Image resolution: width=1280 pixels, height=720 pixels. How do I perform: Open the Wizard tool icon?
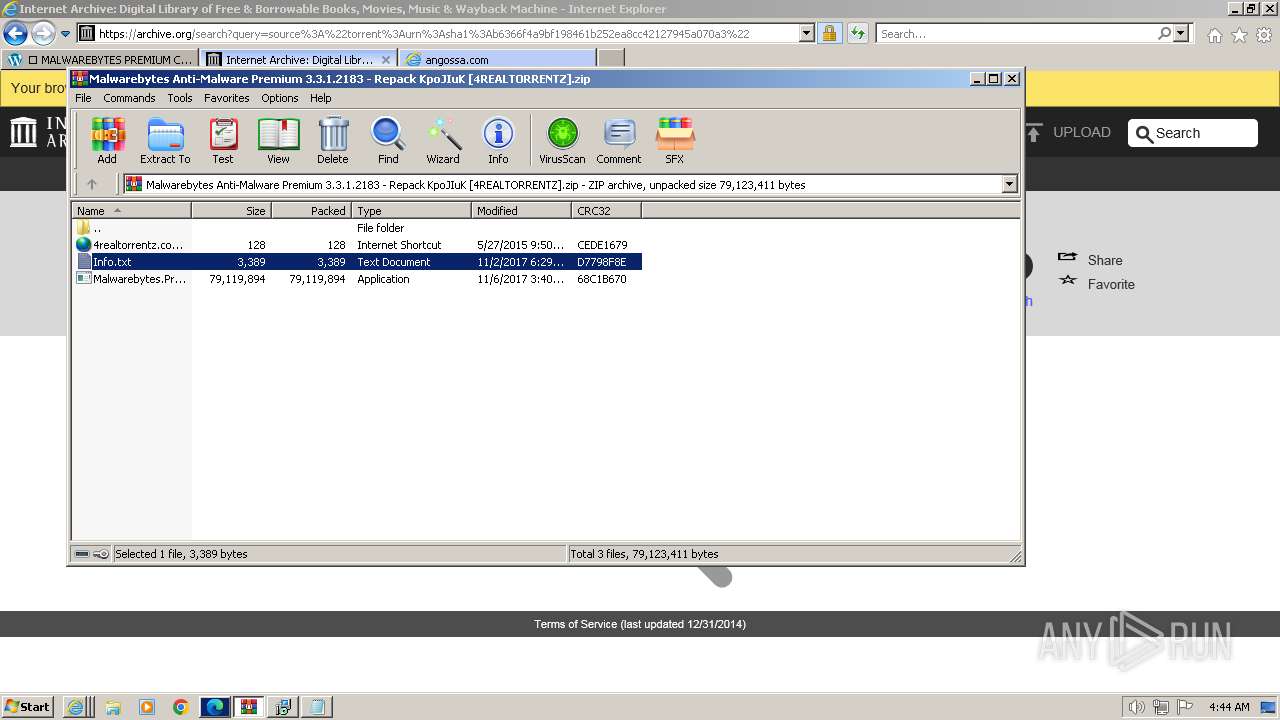(x=443, y=140)
